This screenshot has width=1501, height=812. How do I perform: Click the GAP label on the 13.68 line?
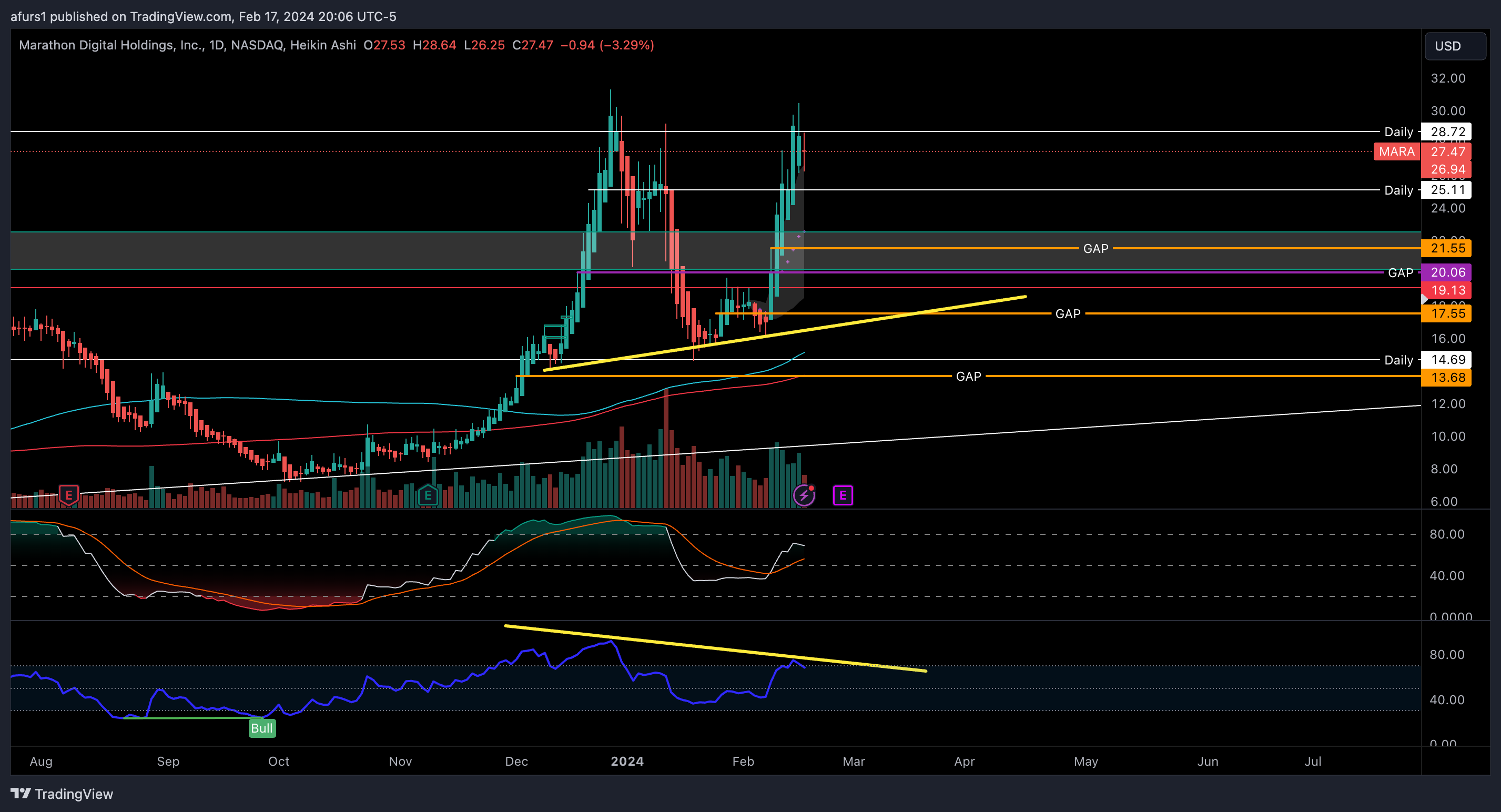coord(968,377)
